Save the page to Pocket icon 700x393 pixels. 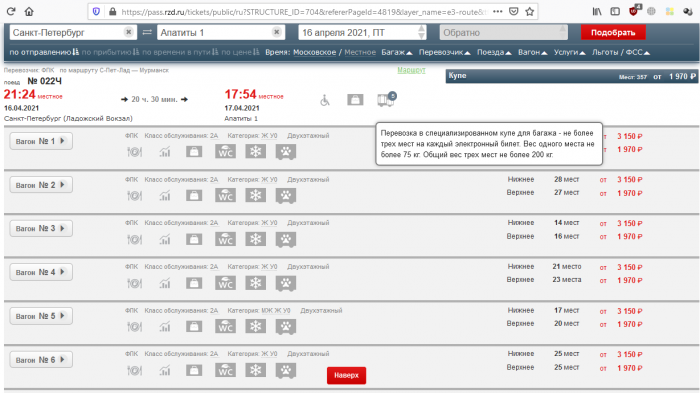[514, 12]
